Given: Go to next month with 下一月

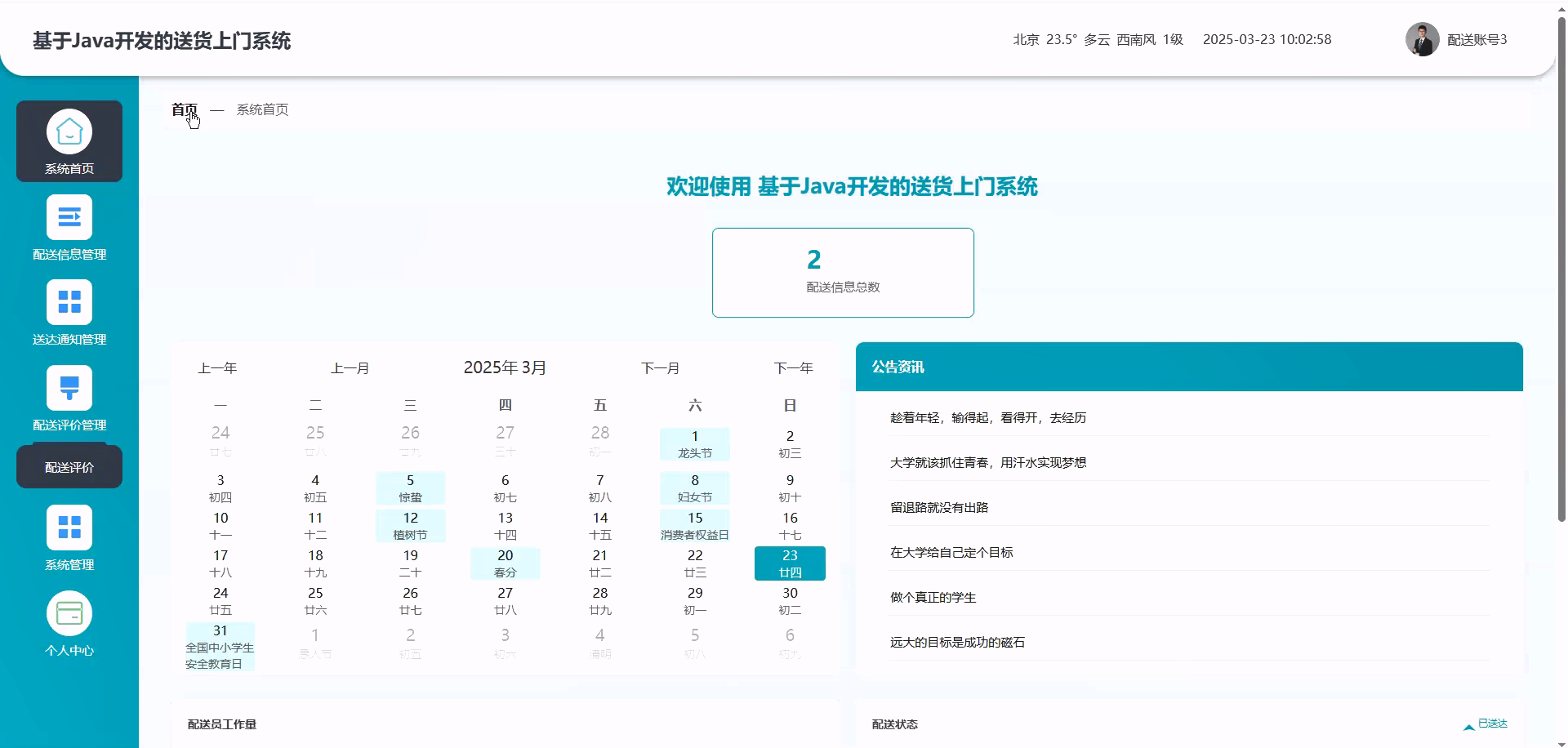Looking at the screenshot, I should click(x=660, y=368).
